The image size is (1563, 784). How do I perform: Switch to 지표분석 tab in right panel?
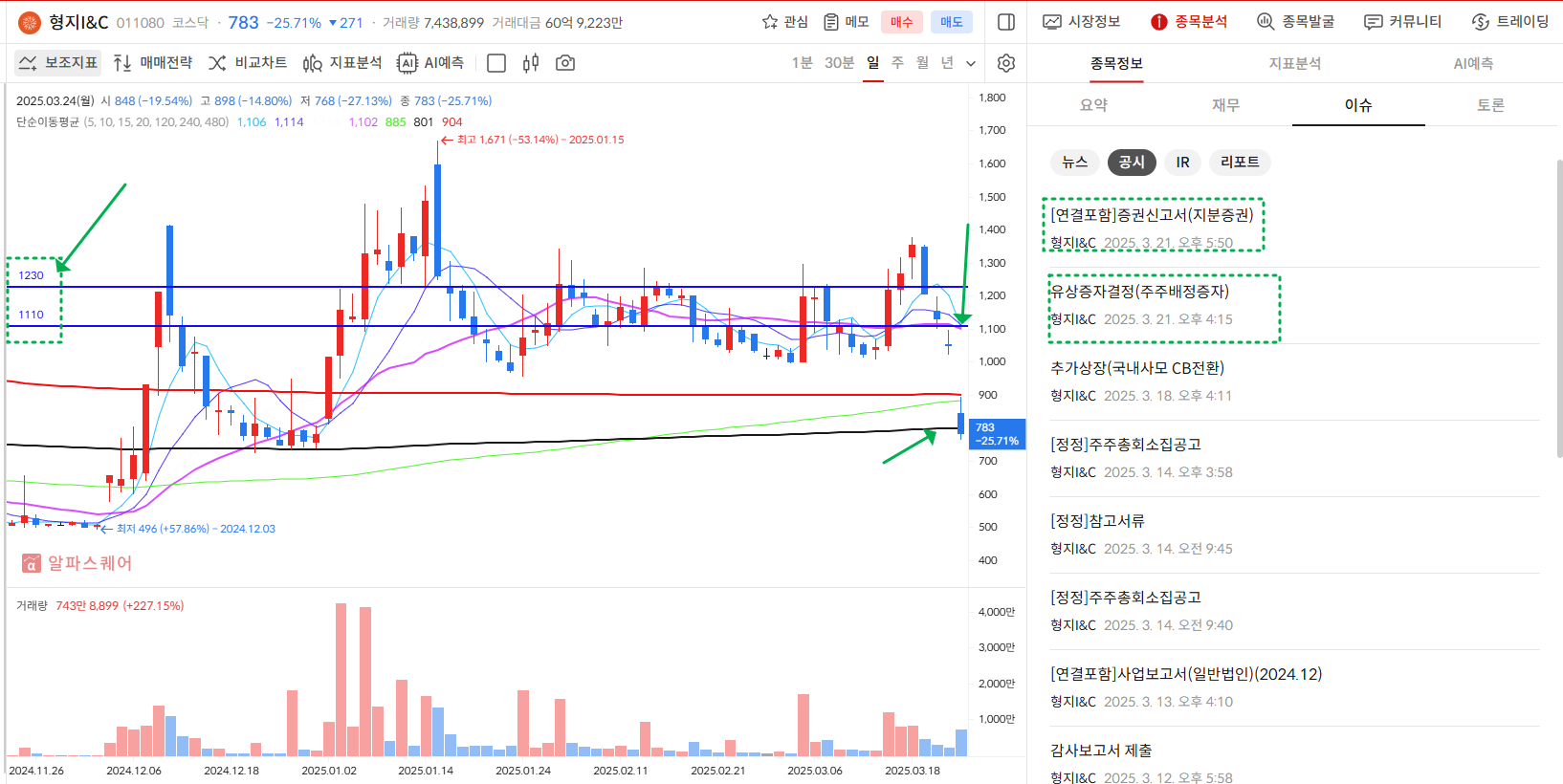[1295, 63]
